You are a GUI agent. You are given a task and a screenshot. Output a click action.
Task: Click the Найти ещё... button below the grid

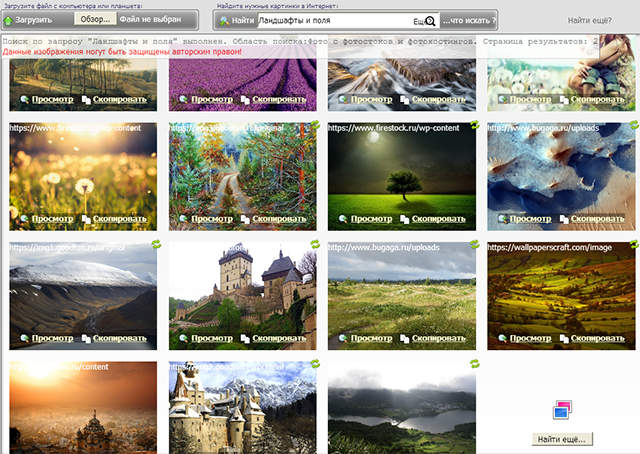(x=562, y=439)
